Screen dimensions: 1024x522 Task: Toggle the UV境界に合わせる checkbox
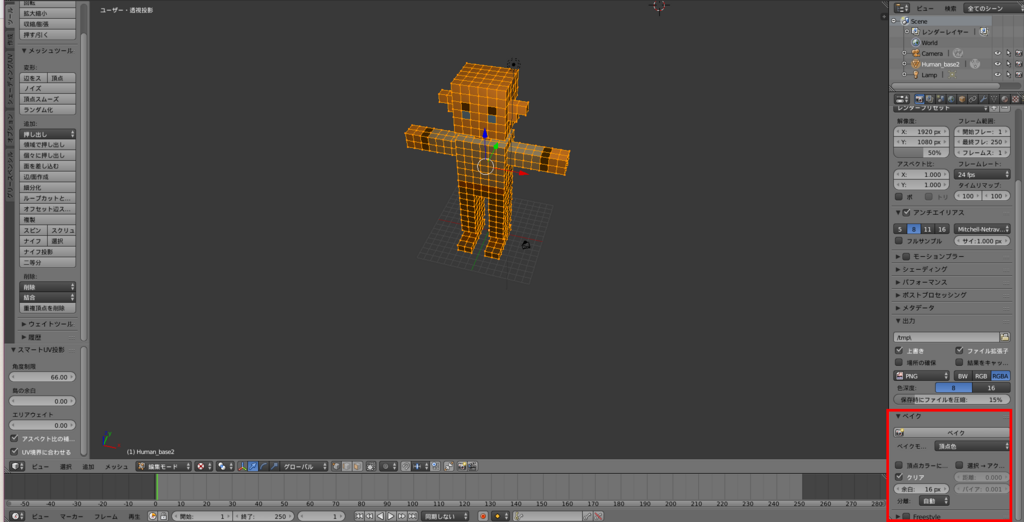pyautogui.click(x=14, y=451)
